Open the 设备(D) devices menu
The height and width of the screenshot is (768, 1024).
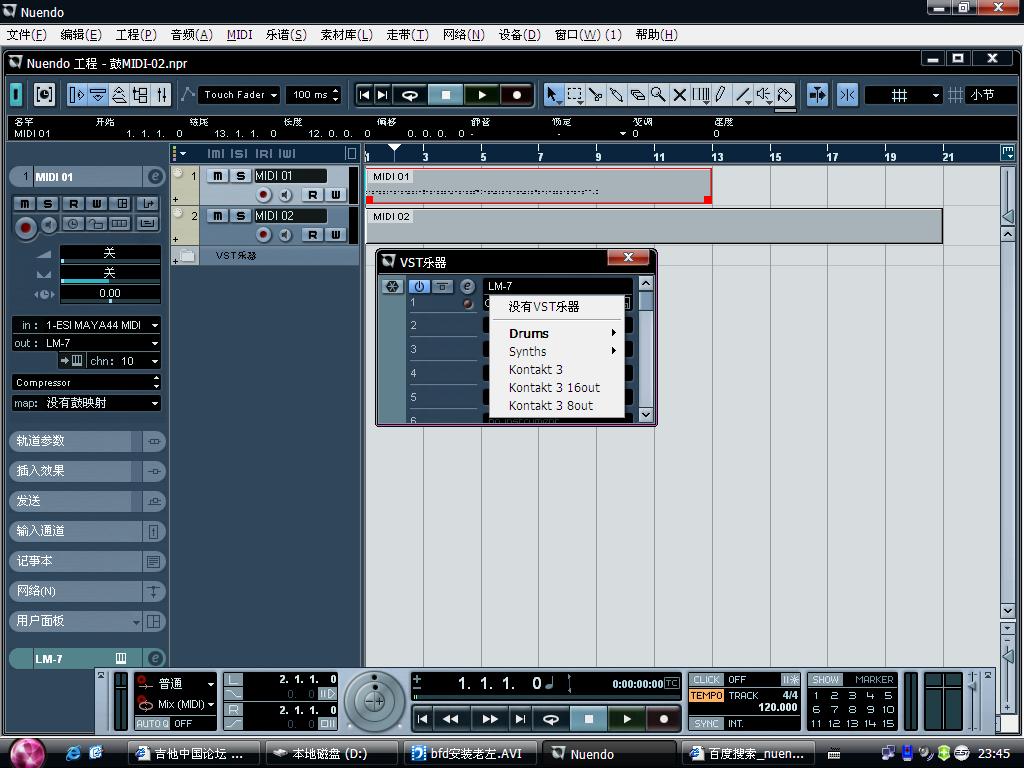(519, 35)
